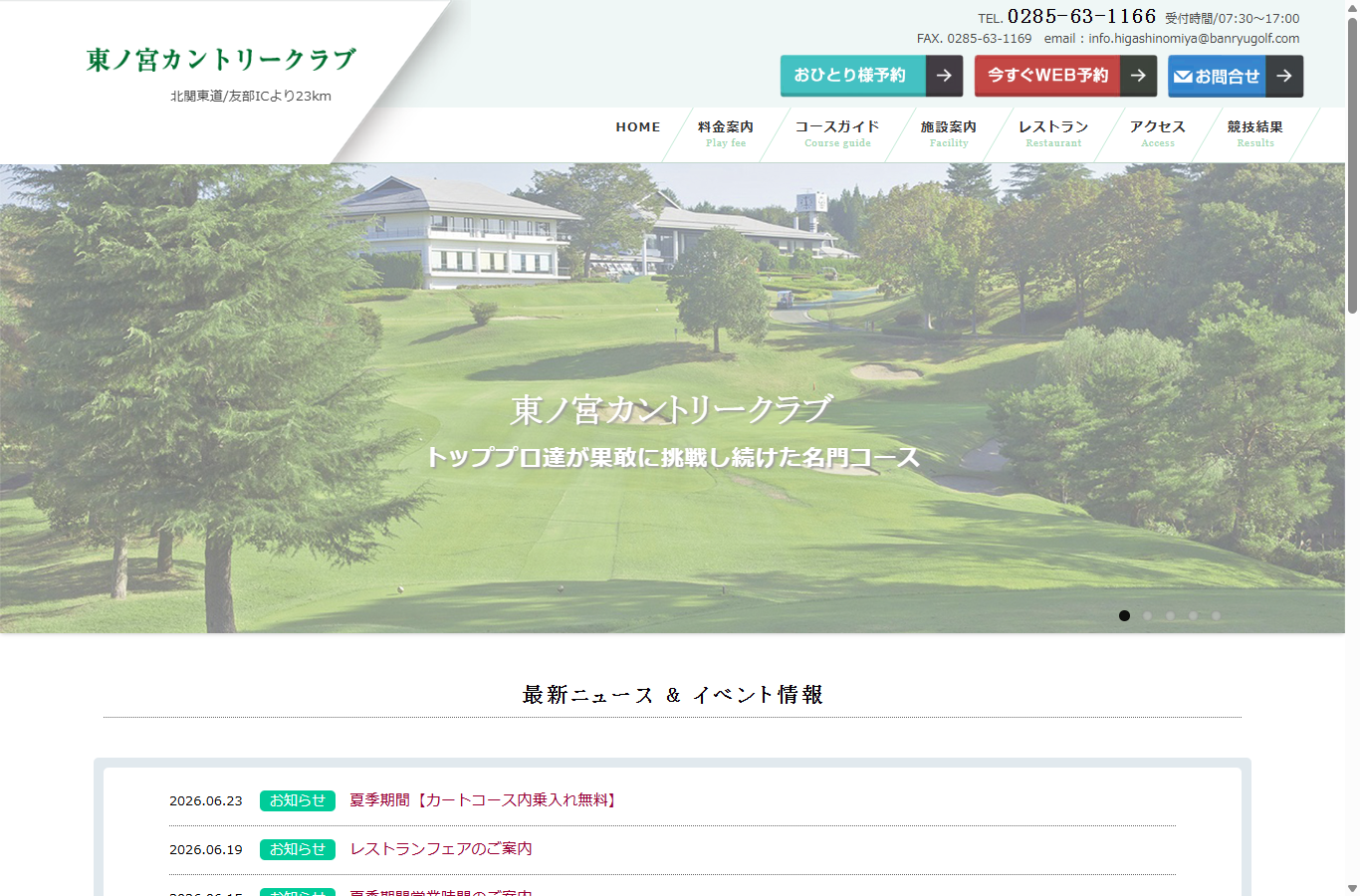
Task: Switch to the second carousel slide dot
Action: click(x=1147, y=615)
